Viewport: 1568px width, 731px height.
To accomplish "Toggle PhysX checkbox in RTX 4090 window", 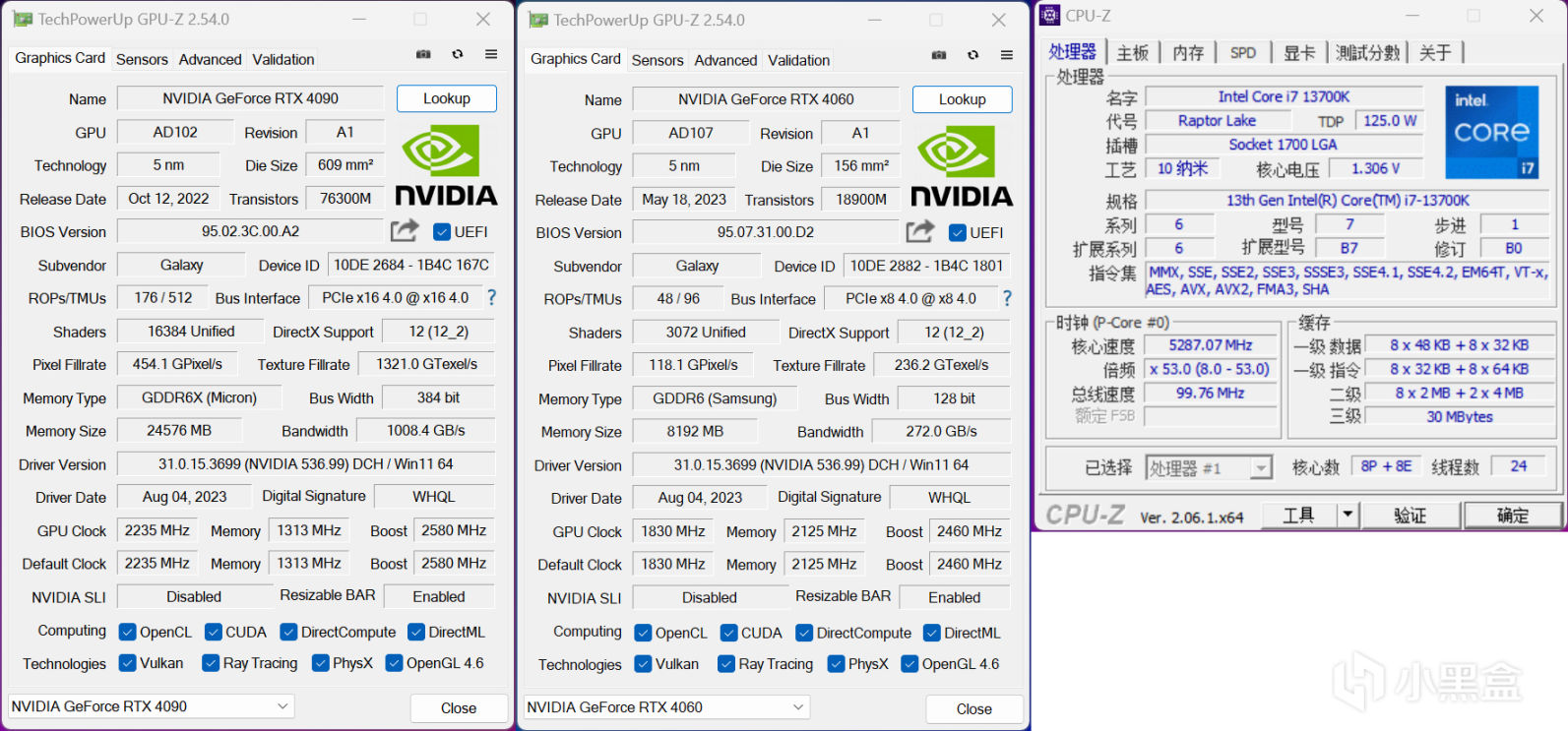I will (320, 663).
